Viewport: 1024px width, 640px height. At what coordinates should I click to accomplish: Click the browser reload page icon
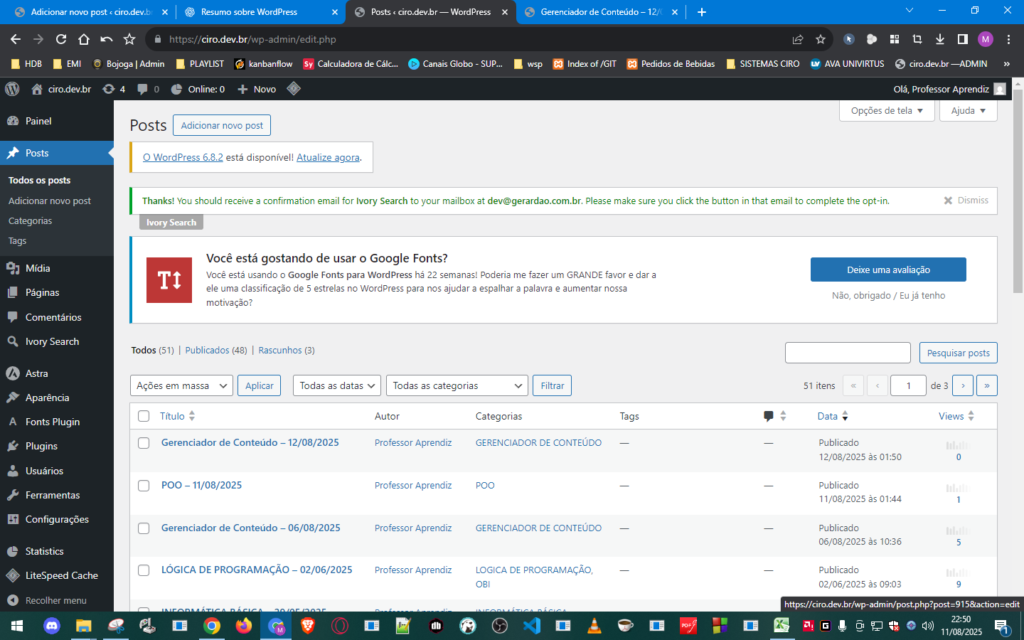pyautogui.click(x=61, y=39)
